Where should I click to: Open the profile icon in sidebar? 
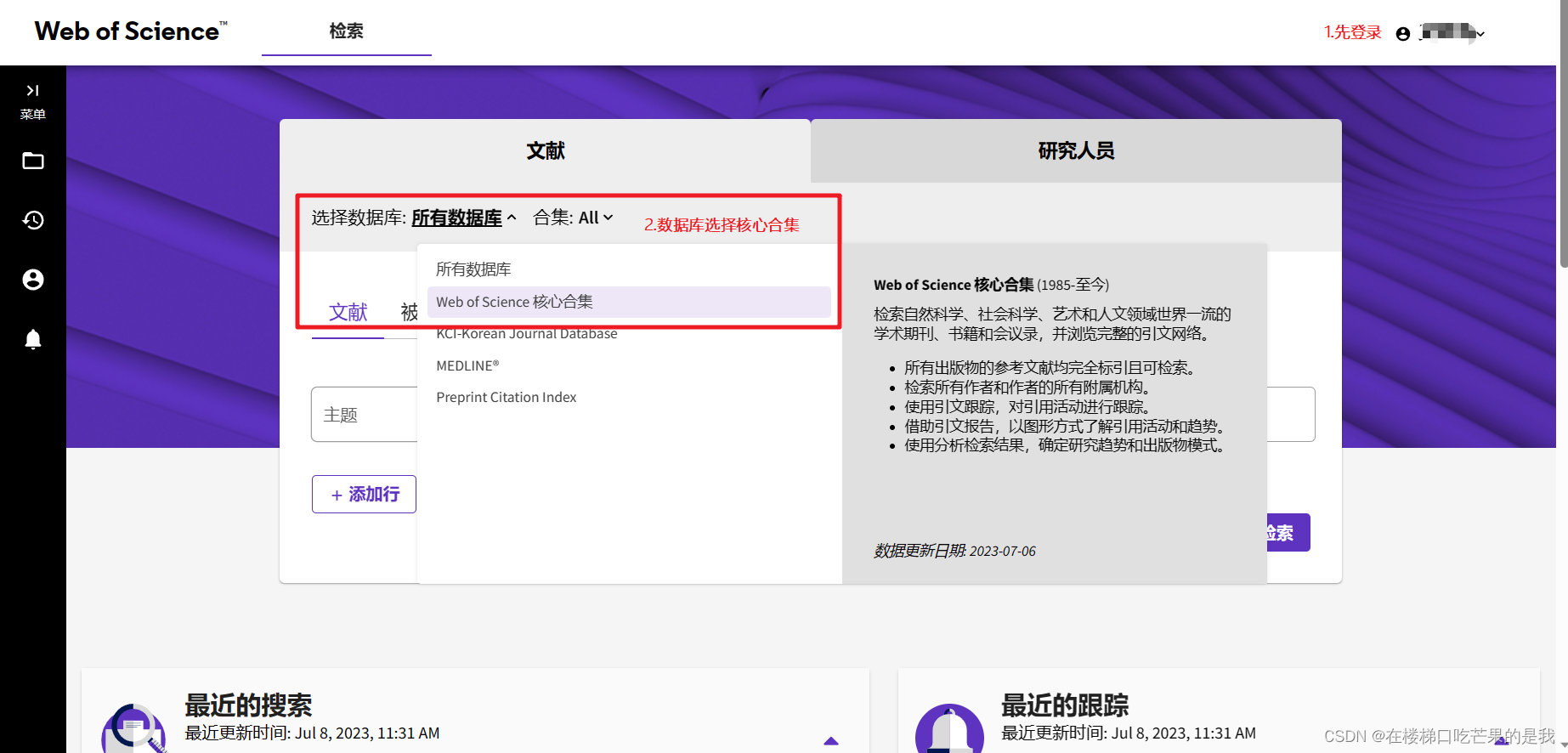click(33, 280)
